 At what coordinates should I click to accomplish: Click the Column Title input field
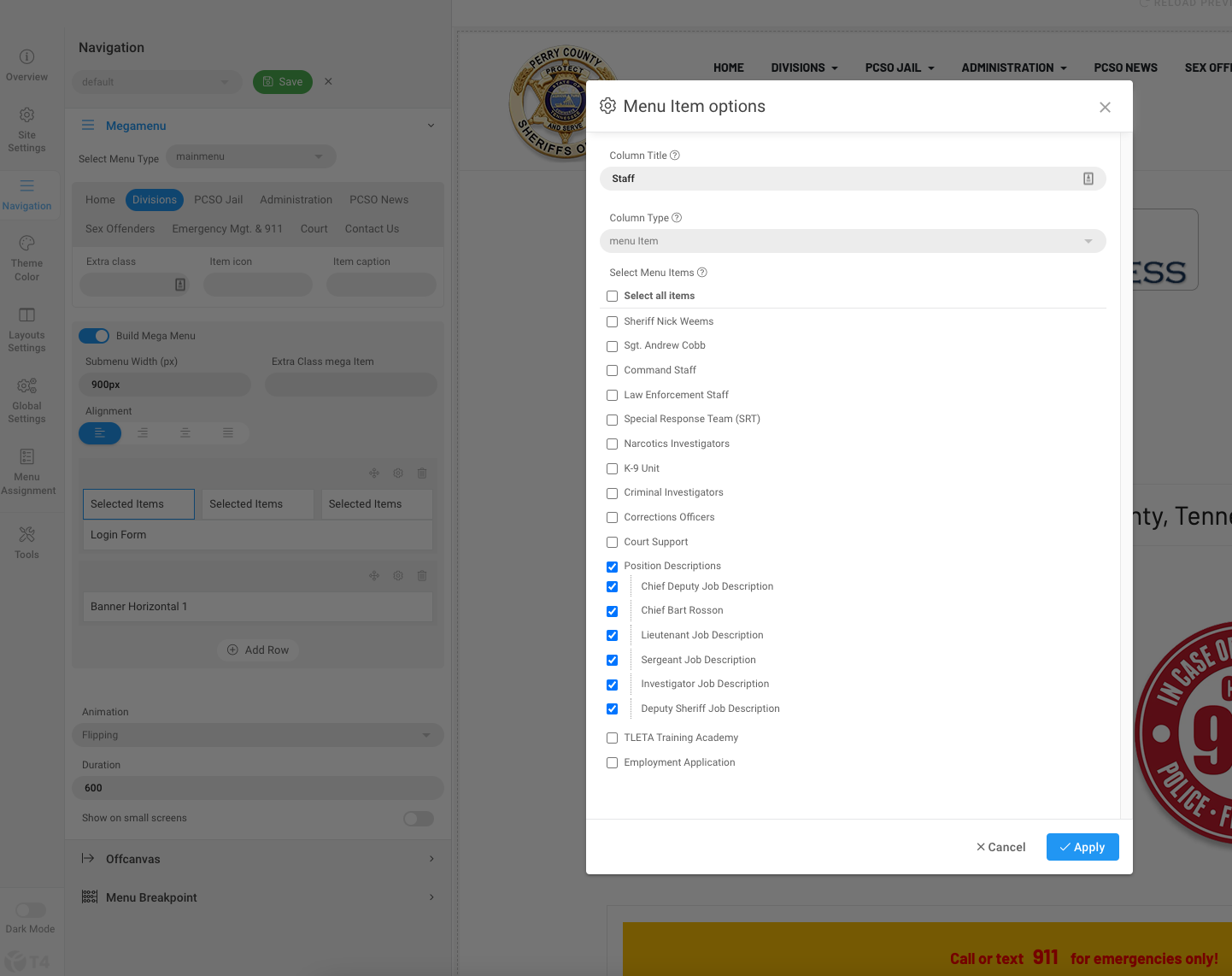(x=853, y=179)
